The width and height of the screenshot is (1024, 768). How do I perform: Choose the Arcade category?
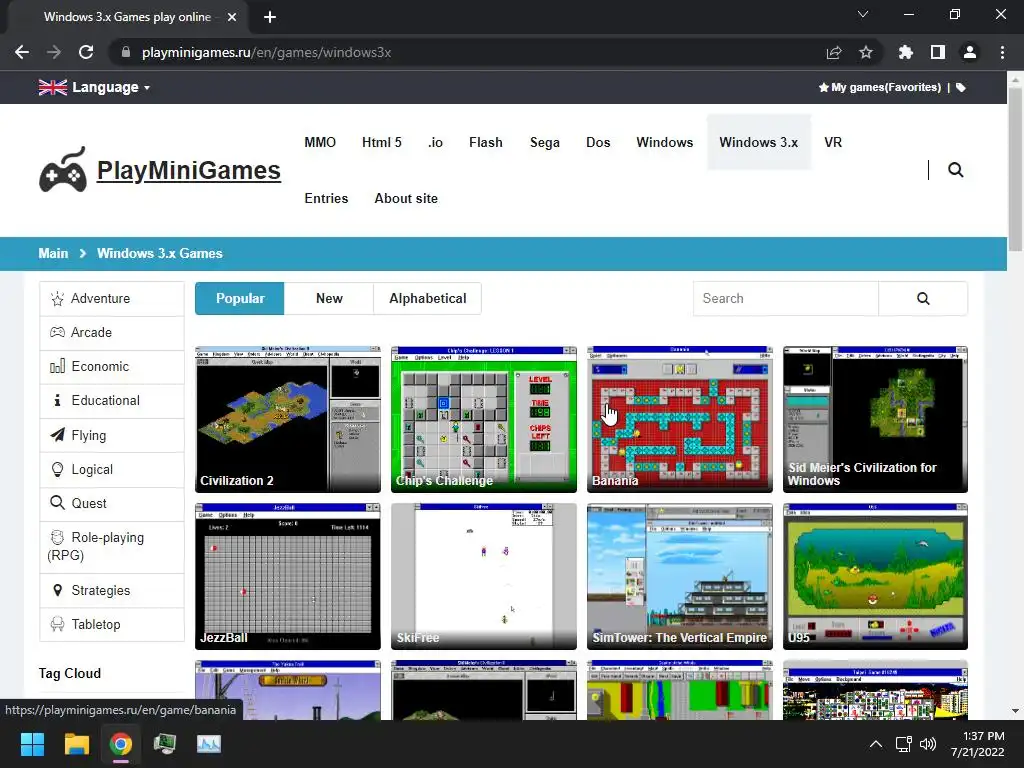pos(112,332)
